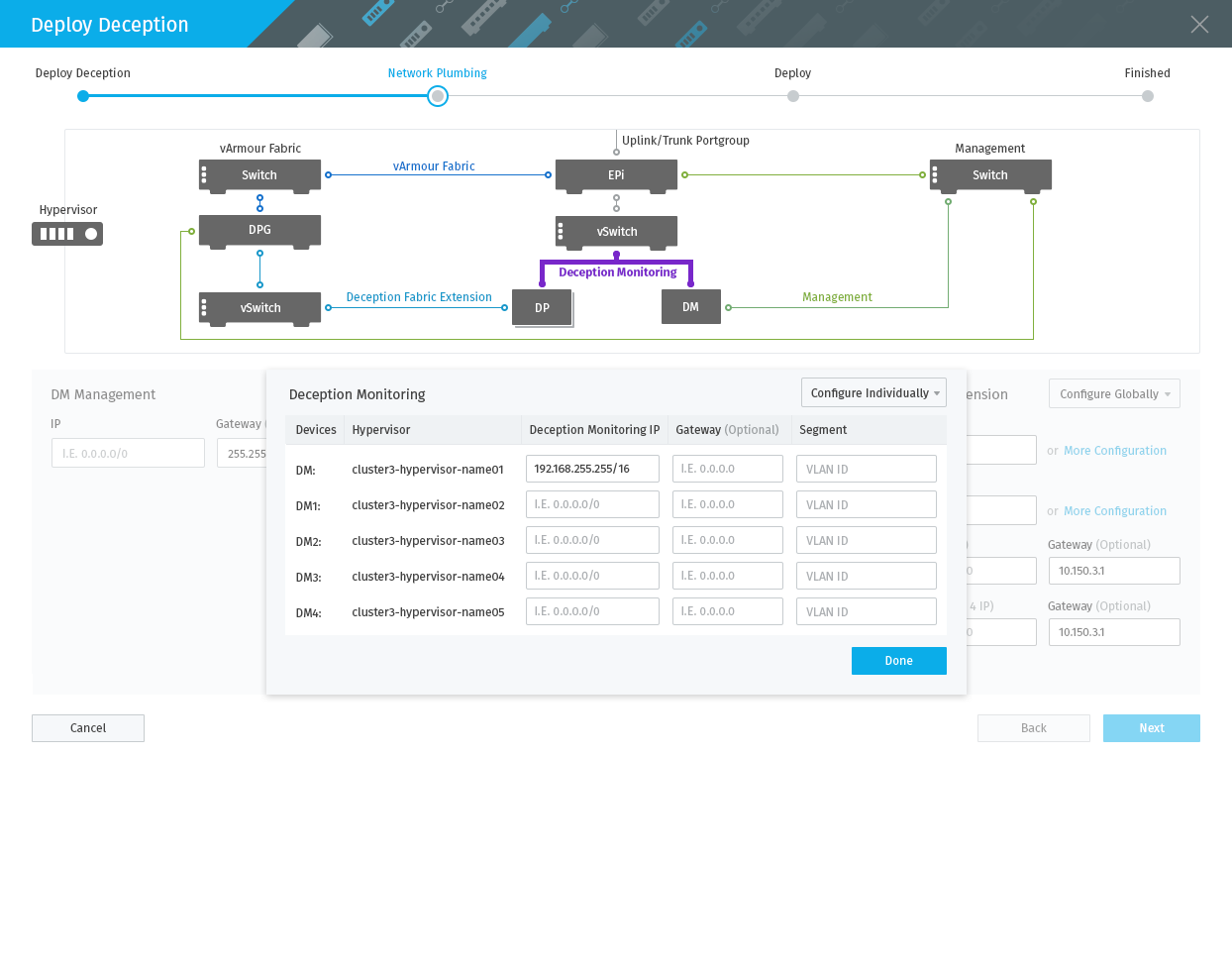Viewport: 1232px width, 973px height.
Task: Select the DP node in diagram
Action: (x=542, y=307)
